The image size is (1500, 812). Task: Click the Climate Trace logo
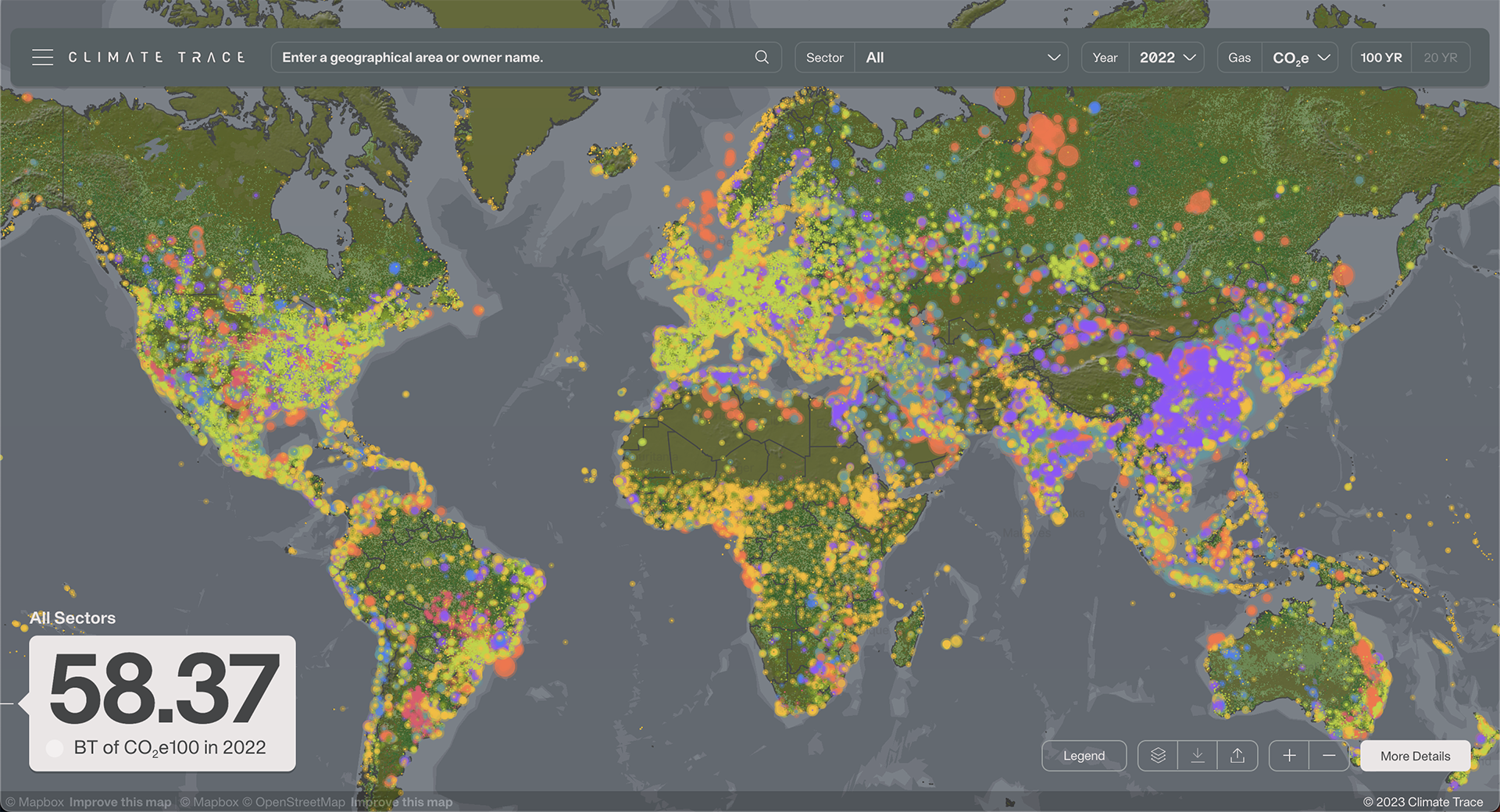pyautogui.click(x=156, y=58)
